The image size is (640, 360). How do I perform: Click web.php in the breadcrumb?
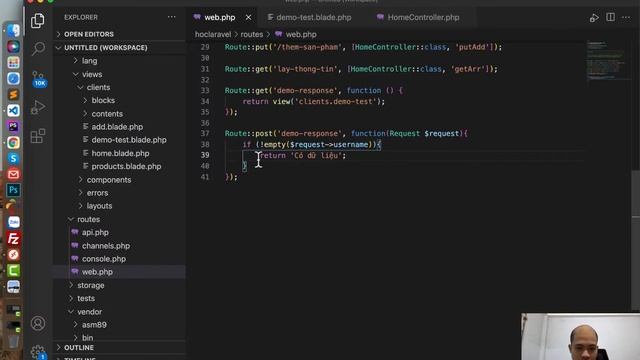[x=301, y=35]
